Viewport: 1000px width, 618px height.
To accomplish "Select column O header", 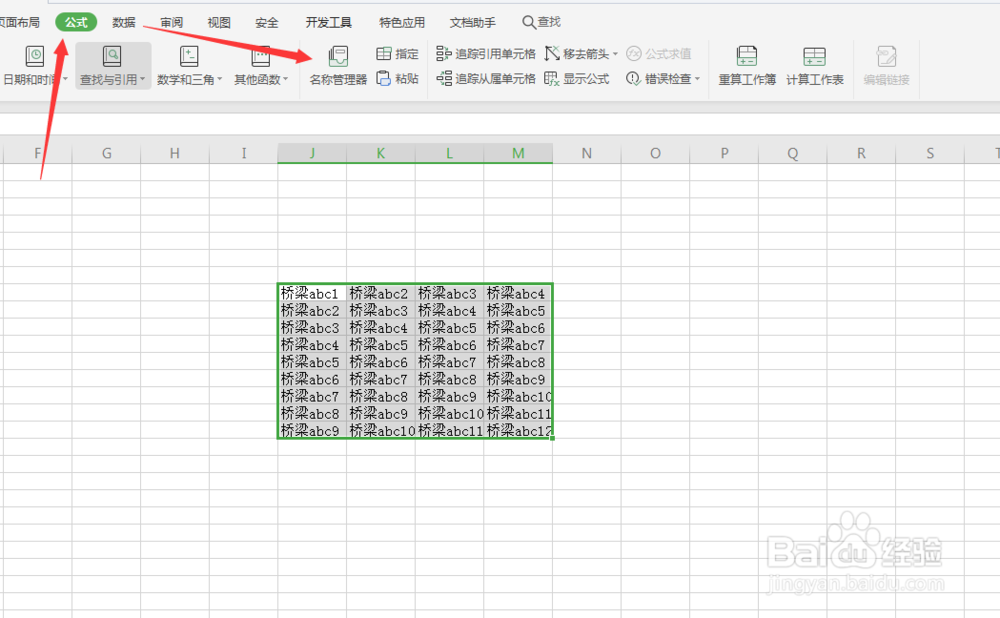I will click(x=656, y=153).
